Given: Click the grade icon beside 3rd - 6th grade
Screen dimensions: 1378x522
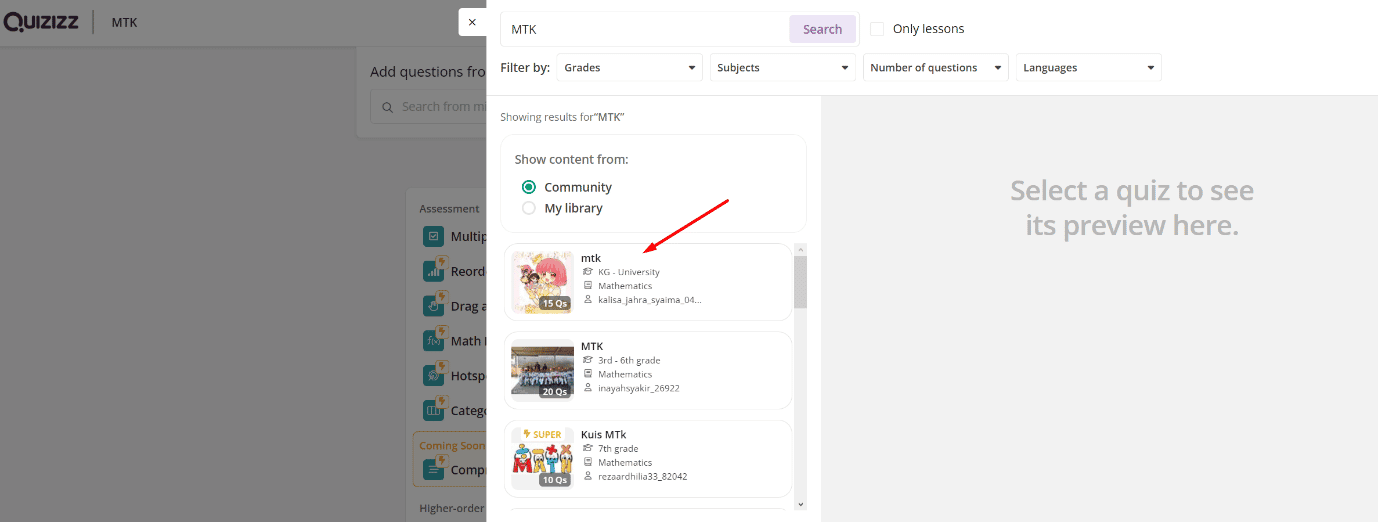Looking at the screenshot, I should [x=588, y=360].
